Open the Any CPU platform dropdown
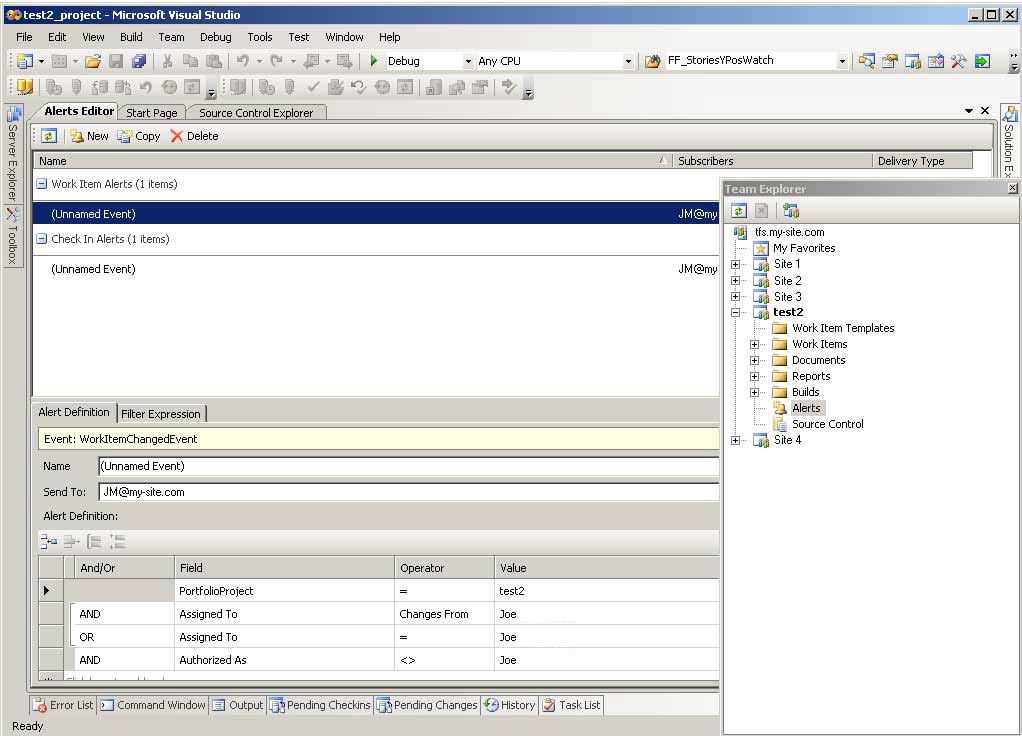 pos(628,61)
